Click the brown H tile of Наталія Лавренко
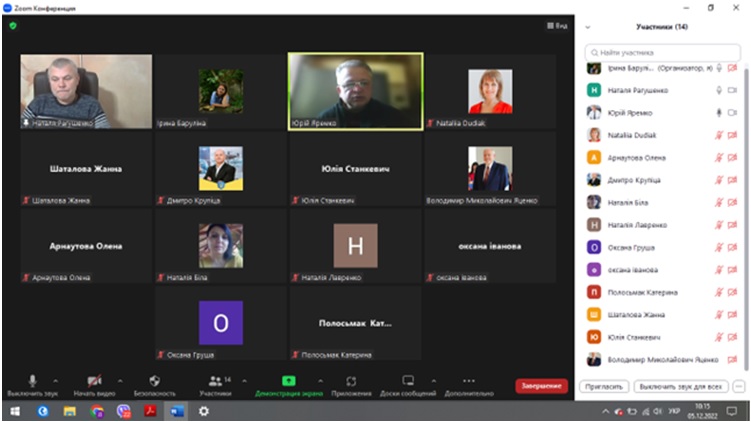Image resolution: width=751 pixels, height=422 pixels. pos(355,246)
